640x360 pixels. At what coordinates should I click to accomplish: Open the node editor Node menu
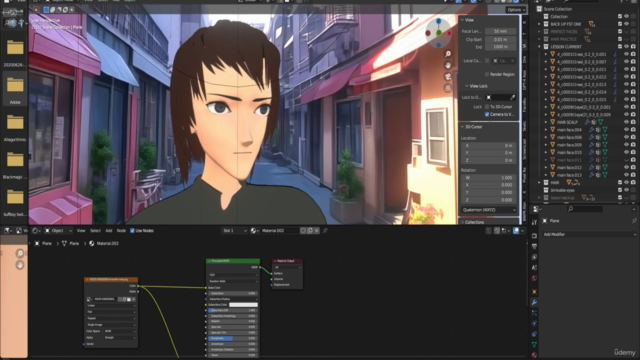121,231
